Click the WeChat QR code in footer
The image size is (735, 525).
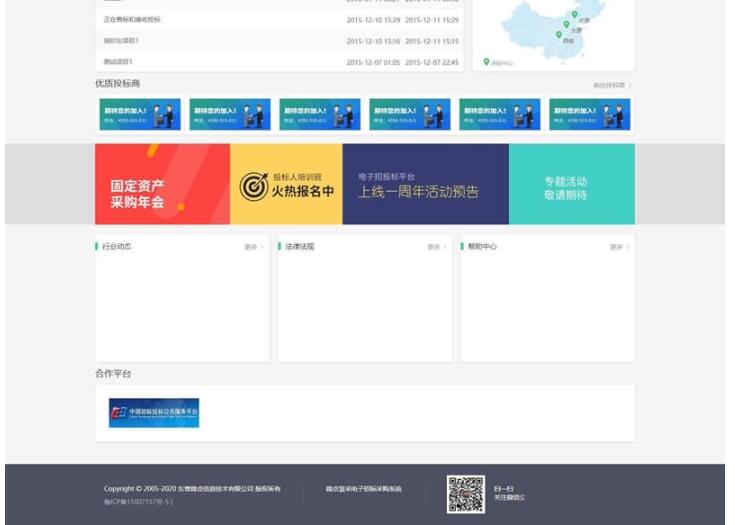(x=466, y=494)
